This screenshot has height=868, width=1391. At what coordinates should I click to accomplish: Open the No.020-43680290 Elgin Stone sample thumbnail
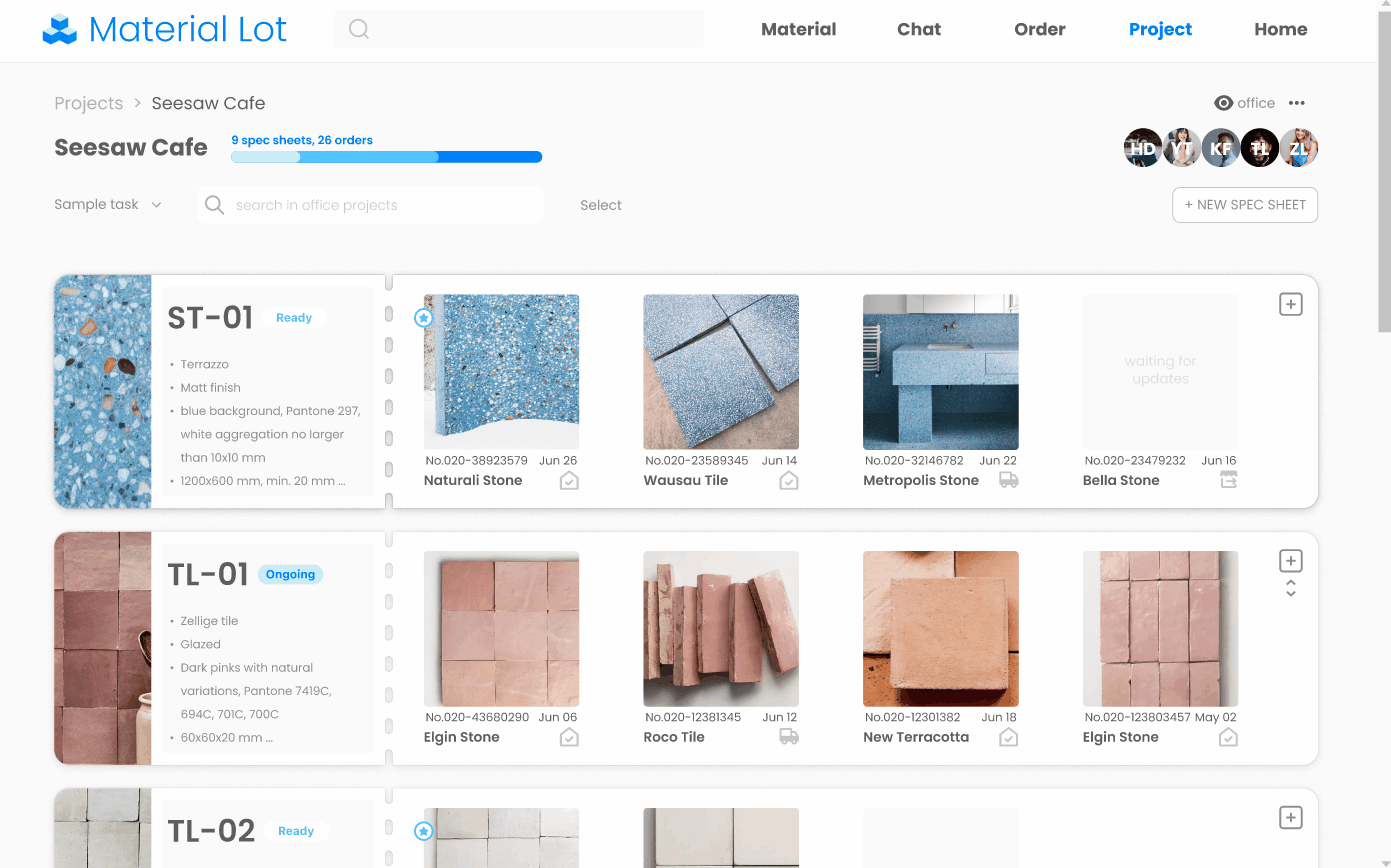pos(501,628)
